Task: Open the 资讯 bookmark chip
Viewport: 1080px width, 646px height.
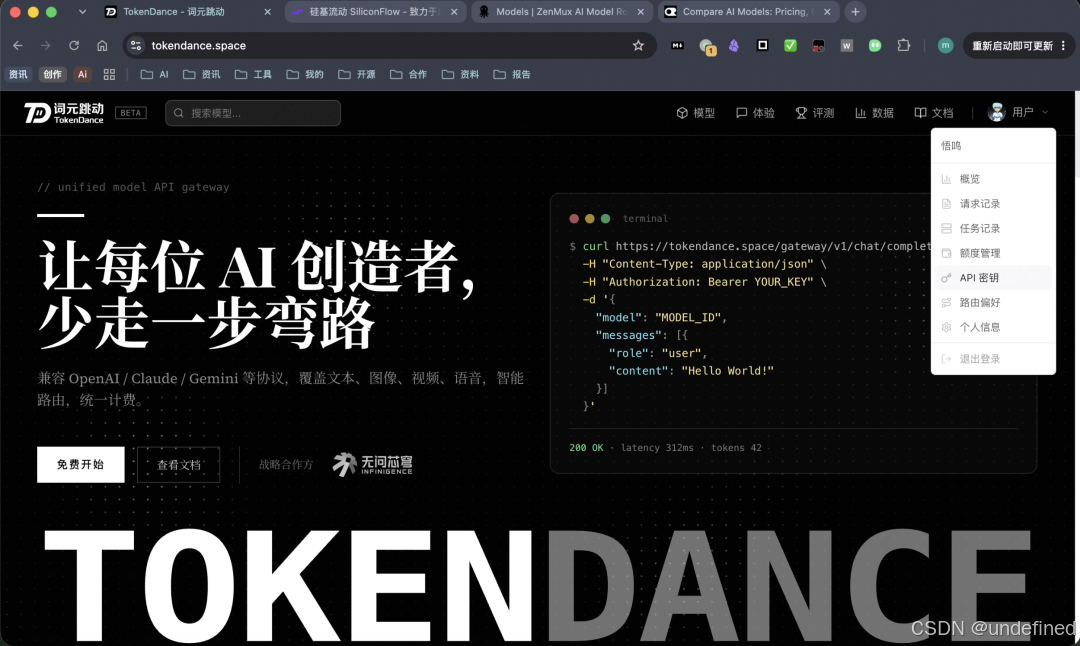Action: (x=18, y=74)
